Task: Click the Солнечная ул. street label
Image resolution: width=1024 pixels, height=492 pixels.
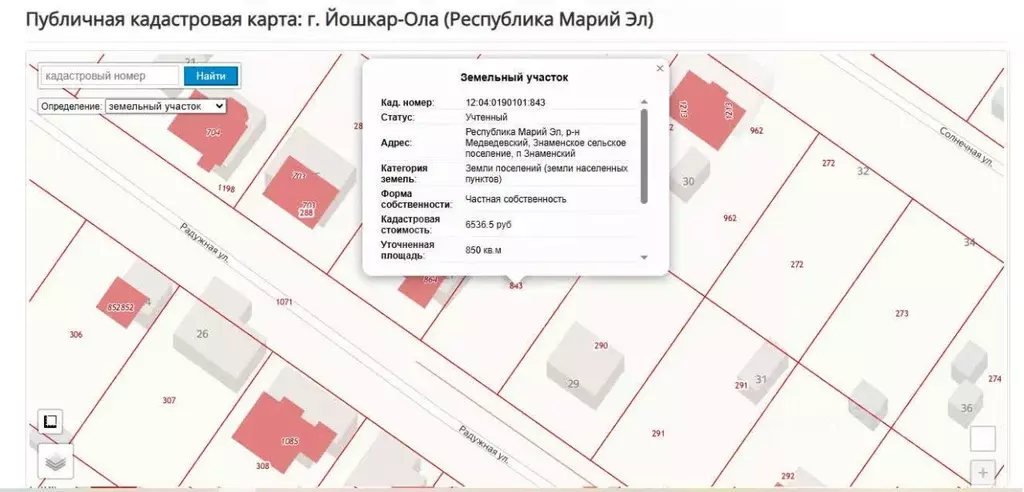Action: click(x=967, y=146)
